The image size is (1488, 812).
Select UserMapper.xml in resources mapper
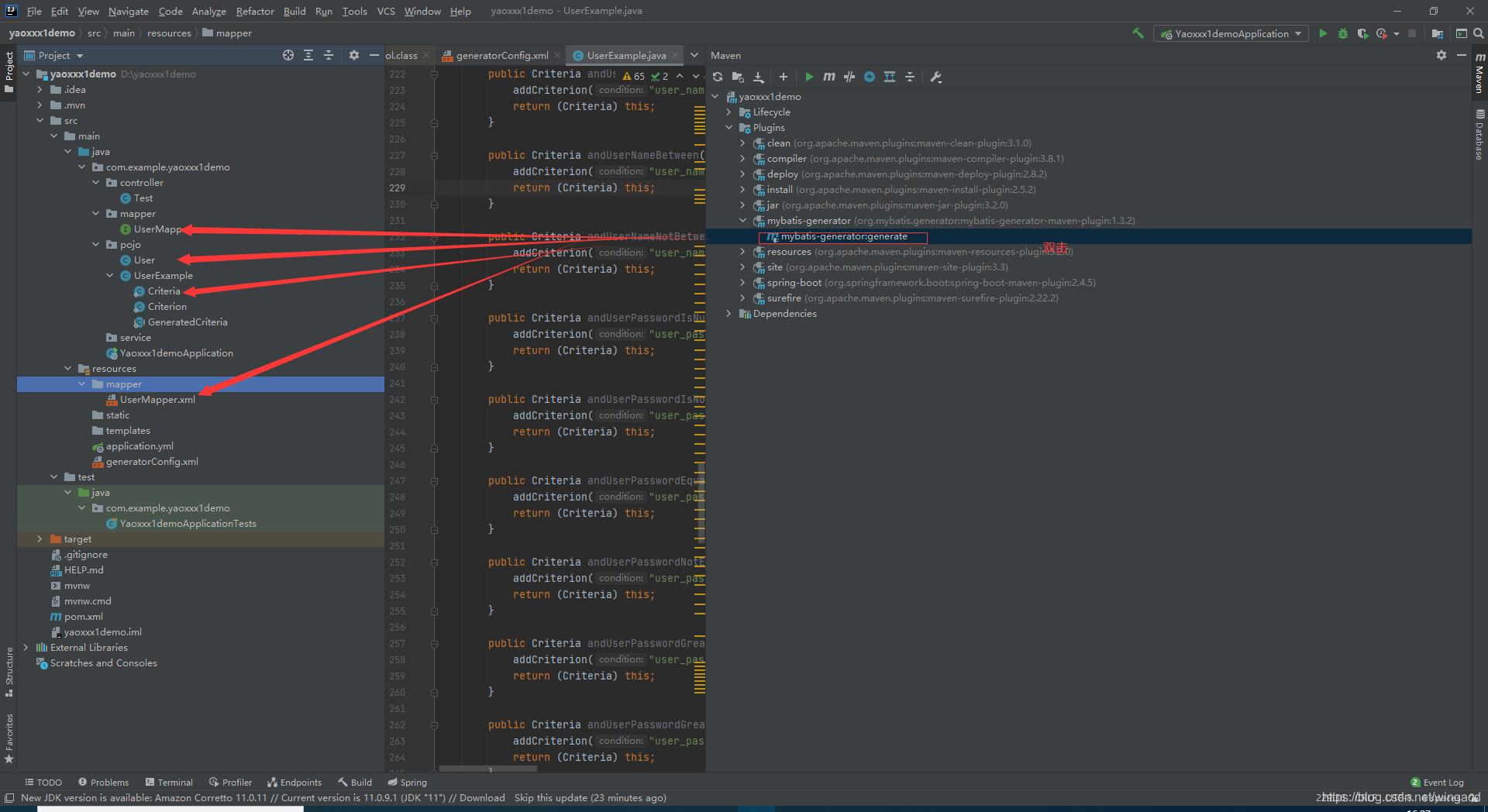[157, 400]
